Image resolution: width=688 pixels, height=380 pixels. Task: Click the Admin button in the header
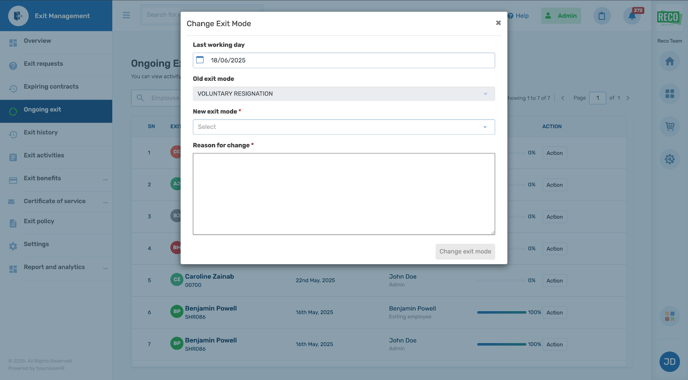coord(561,16)
